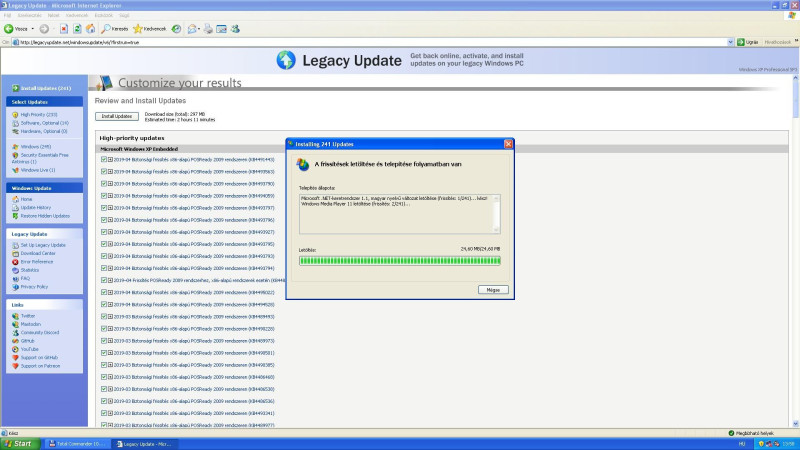Click the red Stop page icon
Screen dimensions: 800x450
coord(64,29)
